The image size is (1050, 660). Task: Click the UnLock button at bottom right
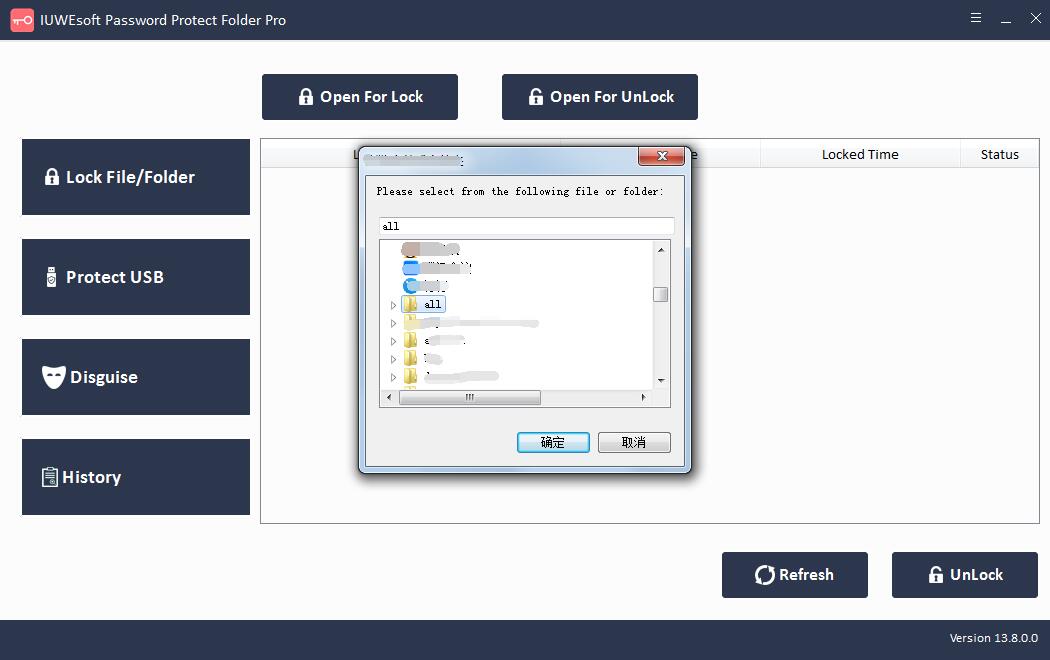(x=964, y=575)
